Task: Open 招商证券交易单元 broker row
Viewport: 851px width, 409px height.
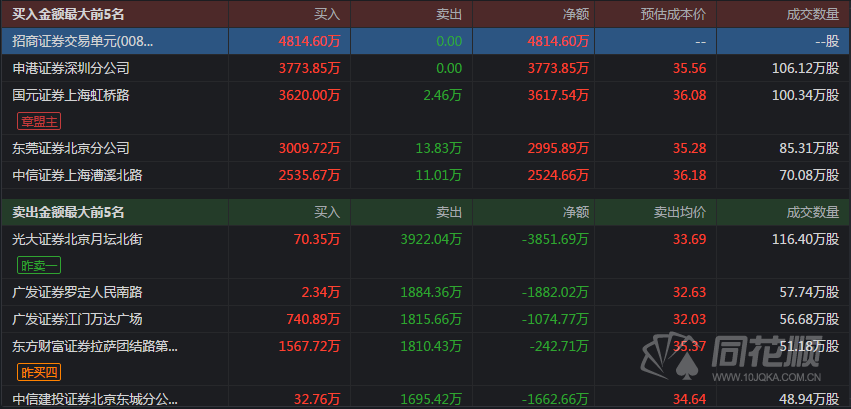Action: pyautogui.click(x=426, y=41)
